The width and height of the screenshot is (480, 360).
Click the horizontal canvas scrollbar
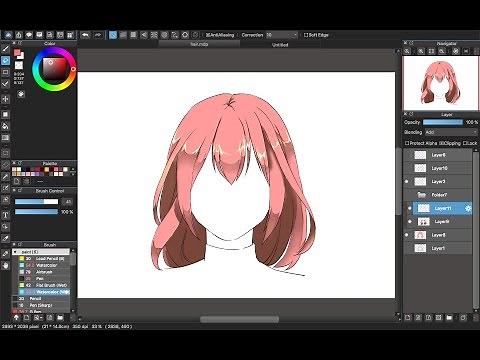coord(239,319)
